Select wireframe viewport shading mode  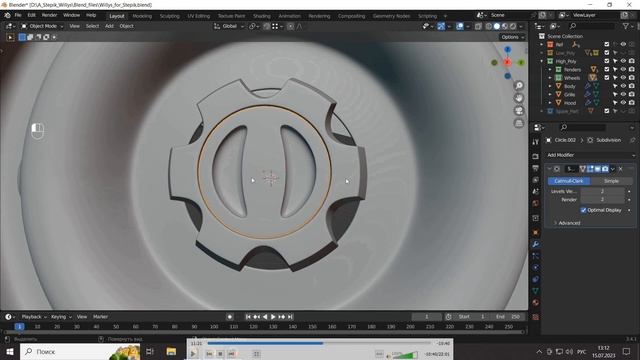pyautogui.click(x=489, y=26)
